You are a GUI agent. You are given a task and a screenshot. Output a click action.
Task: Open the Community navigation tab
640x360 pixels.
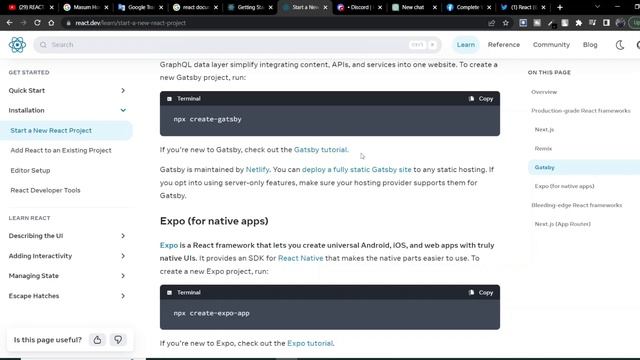click(551, 44)
